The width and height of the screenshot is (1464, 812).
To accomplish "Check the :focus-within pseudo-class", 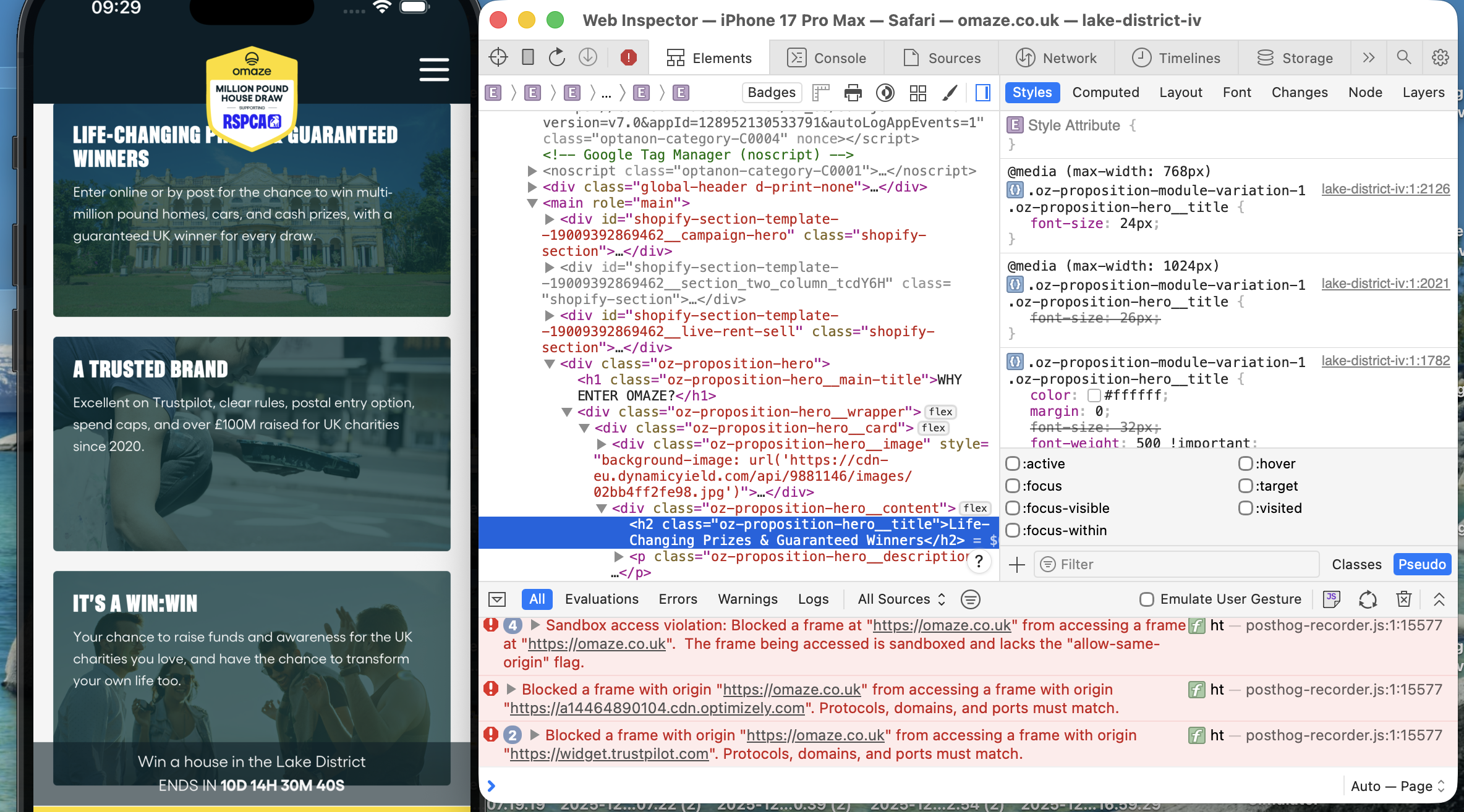I will [x=1012, y=530].
